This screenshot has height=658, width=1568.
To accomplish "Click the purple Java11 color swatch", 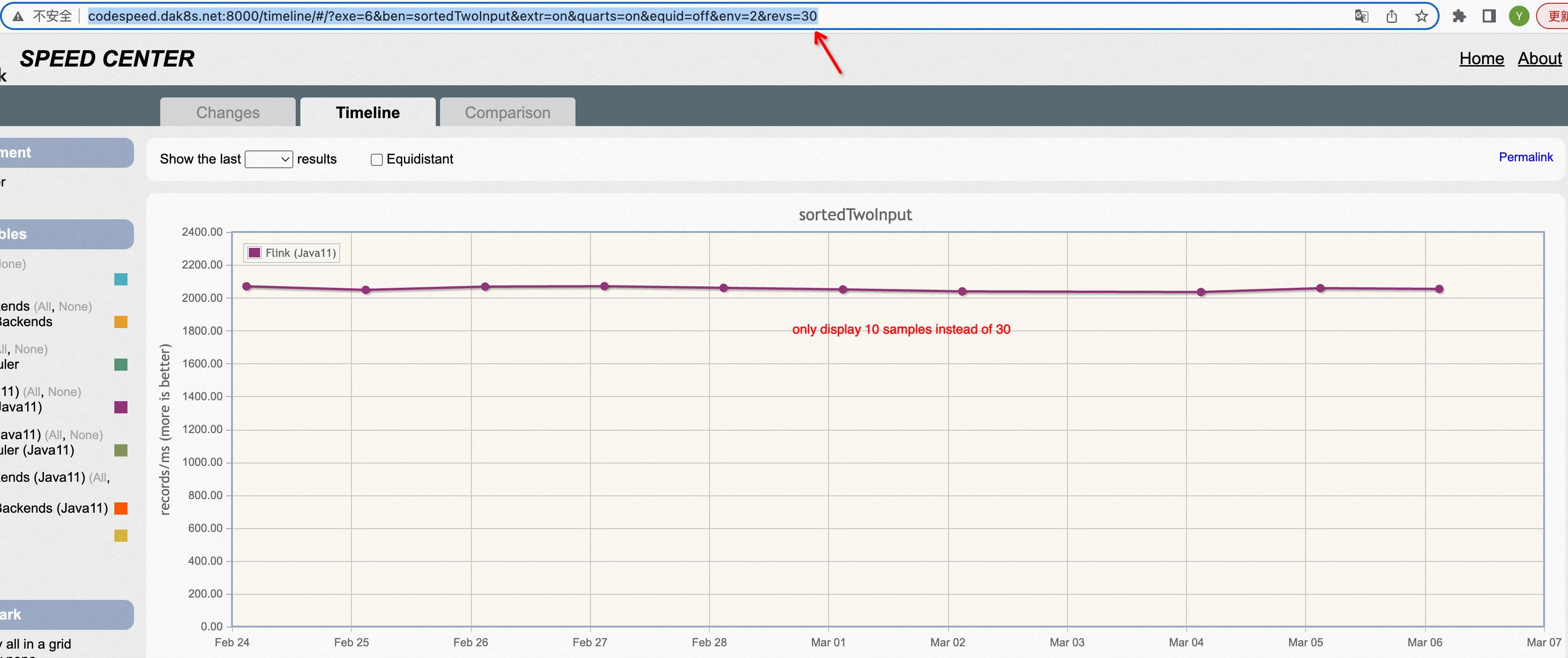I will (x=121, y=407).
